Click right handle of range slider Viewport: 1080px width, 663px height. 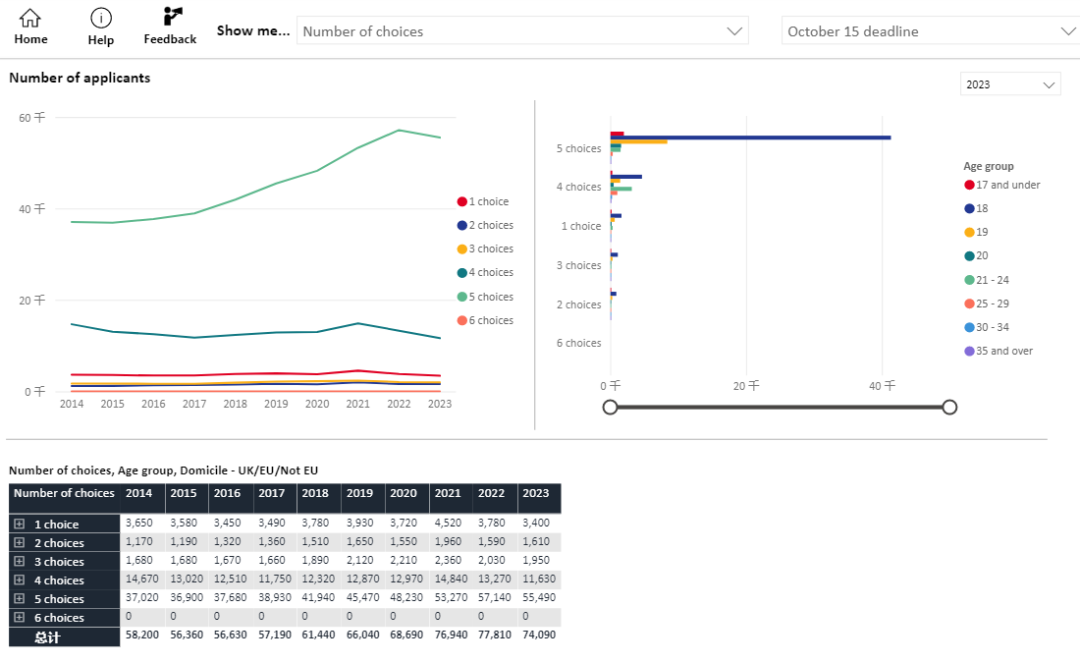pyautogui.click(x=950, y=407)
